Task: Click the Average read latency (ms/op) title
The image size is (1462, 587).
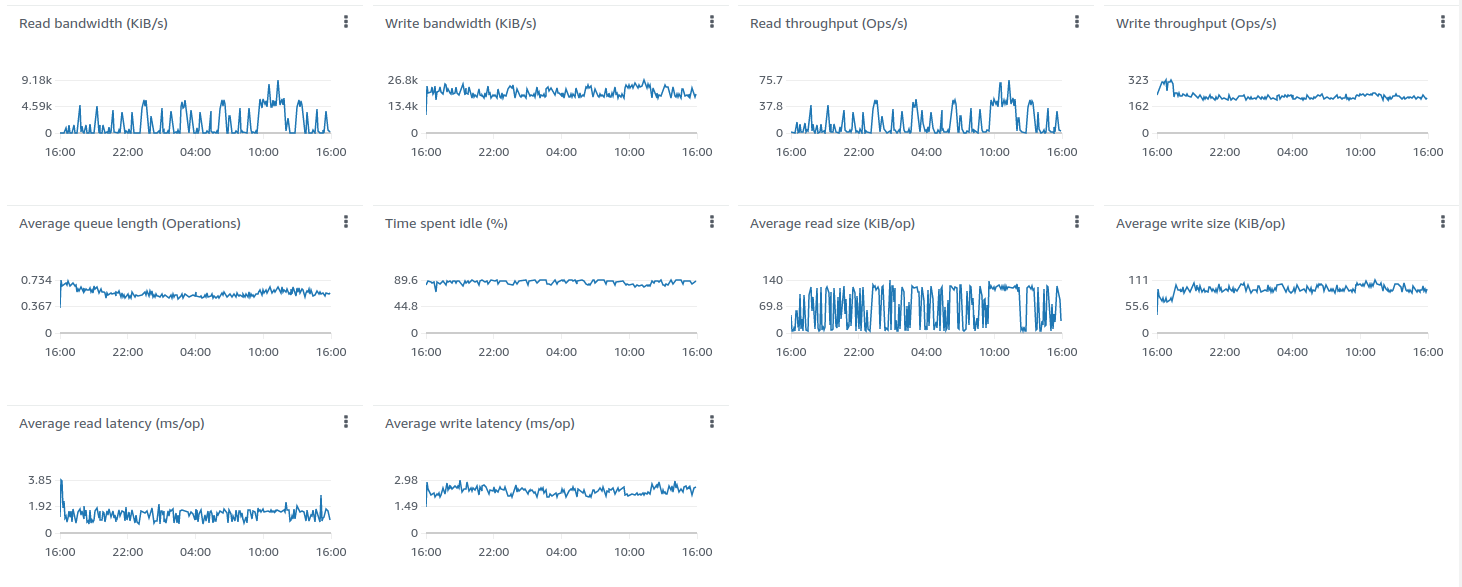Action: click(x=111, y=423)
